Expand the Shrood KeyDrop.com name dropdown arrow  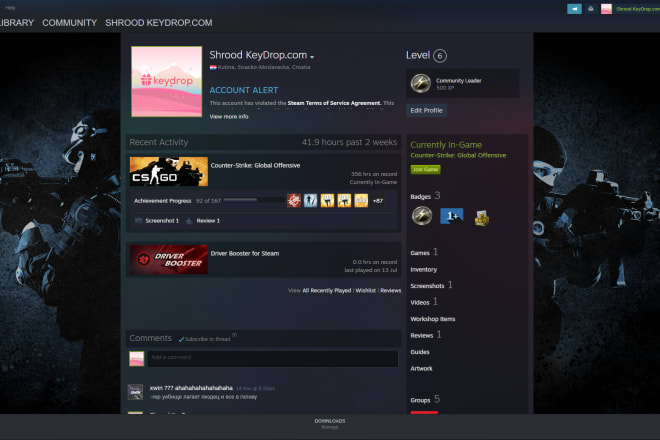[312, 57]
